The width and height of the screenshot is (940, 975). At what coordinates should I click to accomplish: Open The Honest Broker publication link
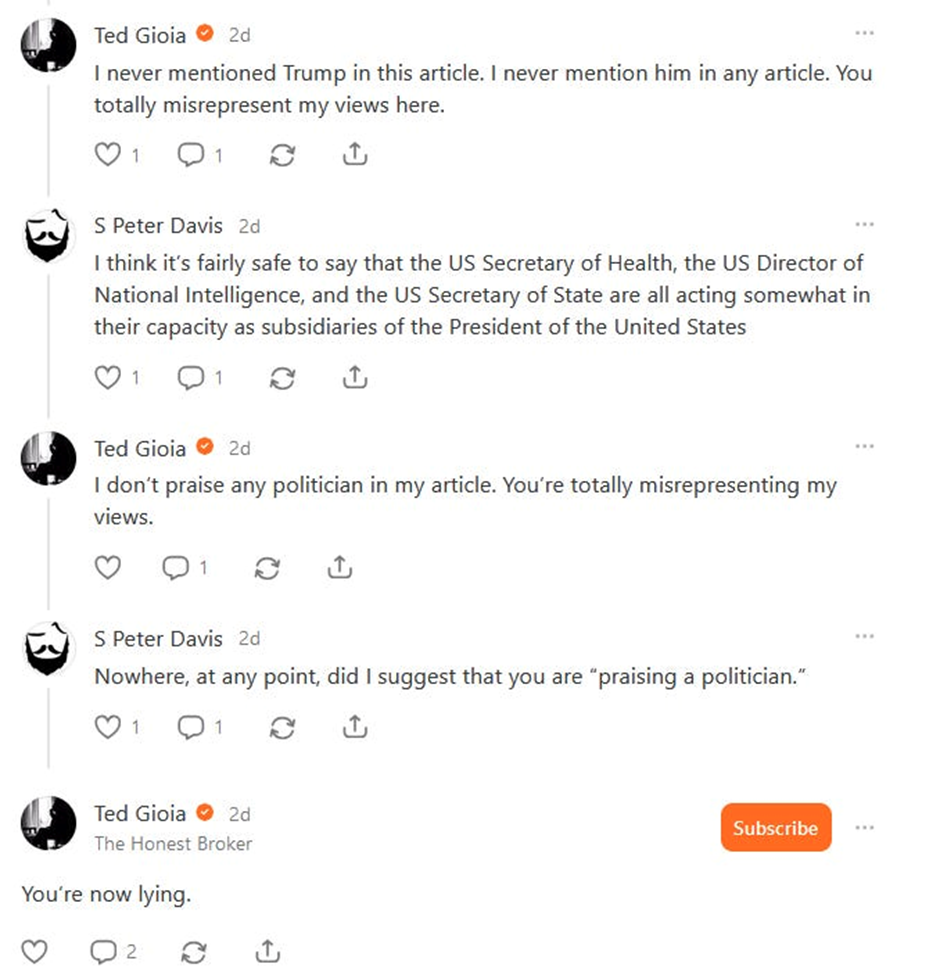click(x=173, y=843)
